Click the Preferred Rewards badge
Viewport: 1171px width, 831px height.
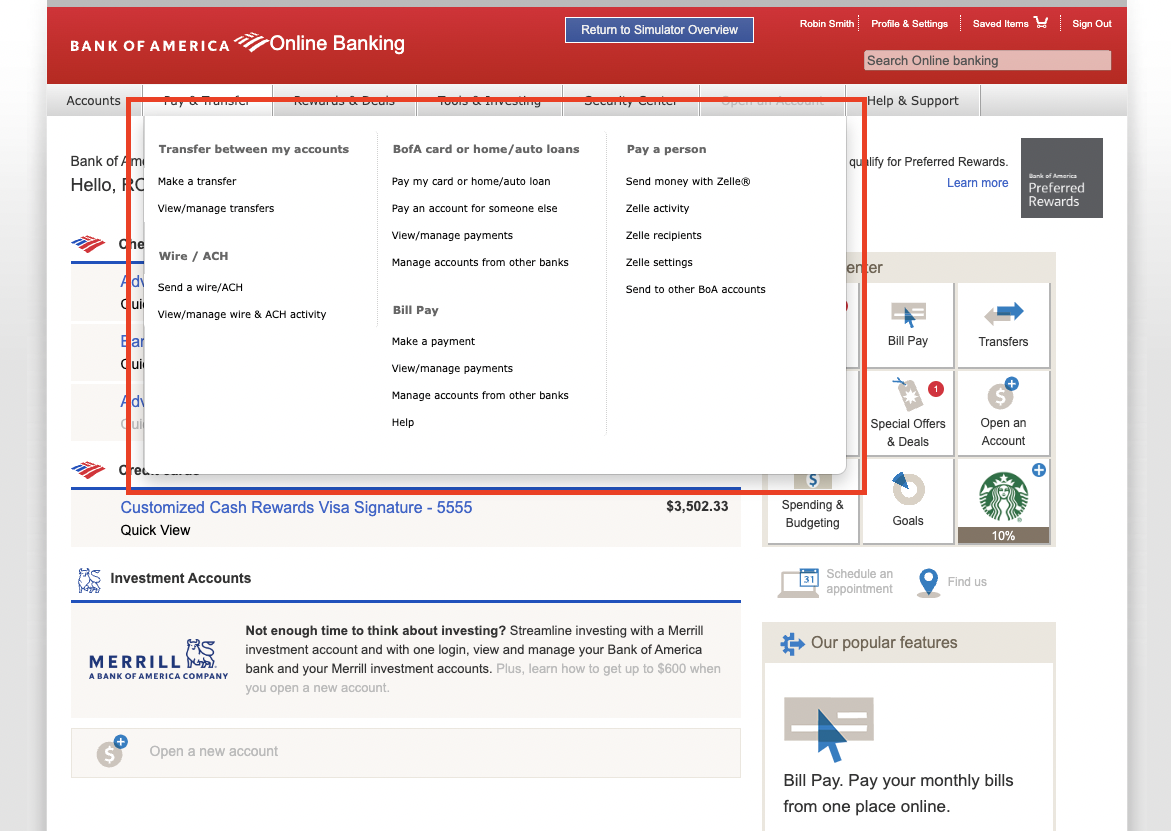[x=1061, y=178]
